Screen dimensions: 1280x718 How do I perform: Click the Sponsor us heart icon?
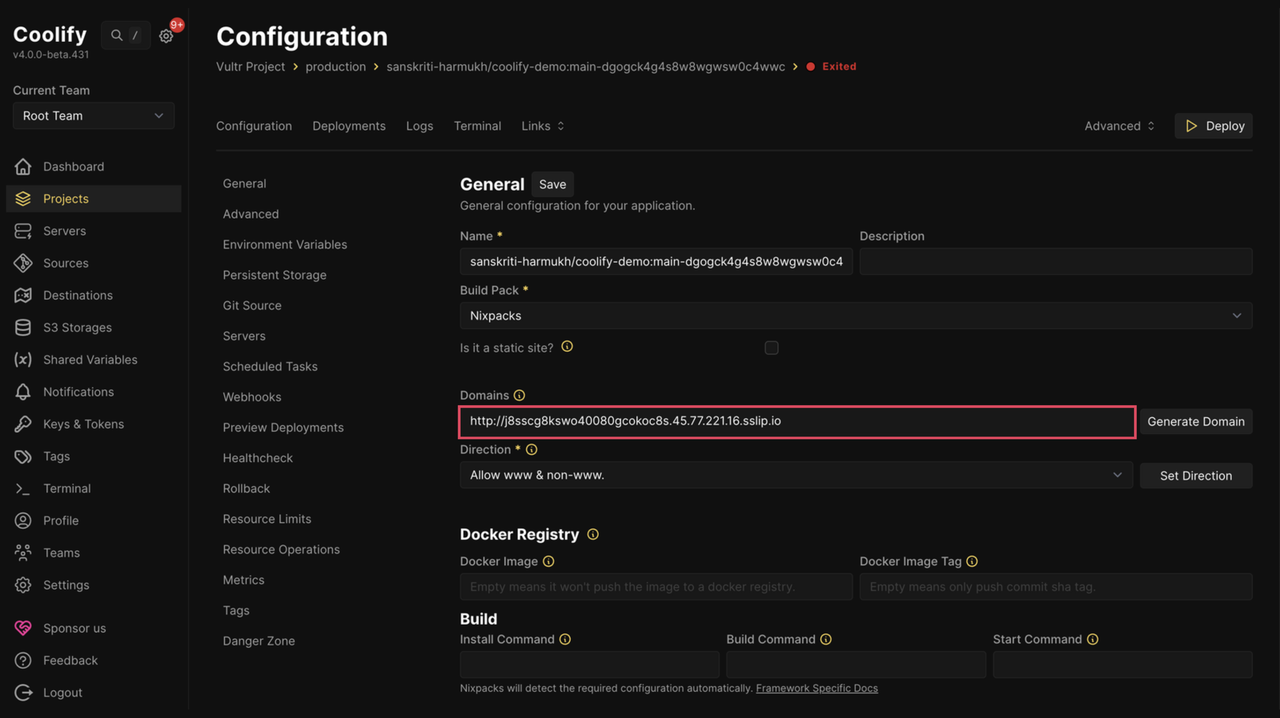pyautogui.click(x=23, y=628)
